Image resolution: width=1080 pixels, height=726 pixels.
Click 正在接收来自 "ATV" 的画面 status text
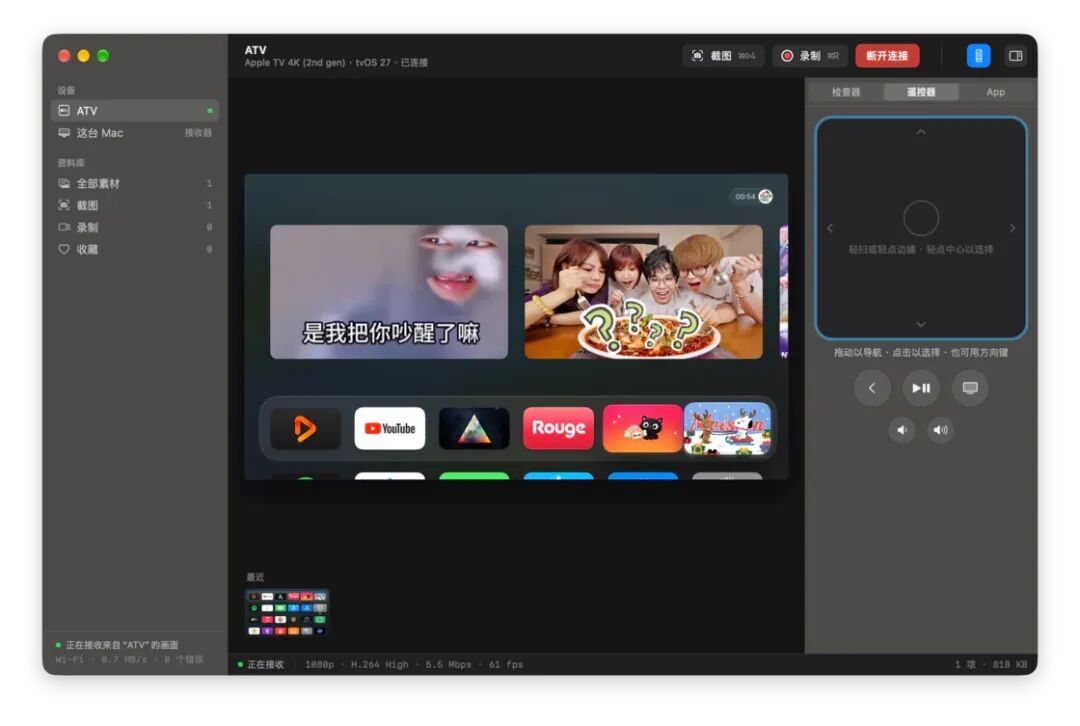click(x=122, y=645)
